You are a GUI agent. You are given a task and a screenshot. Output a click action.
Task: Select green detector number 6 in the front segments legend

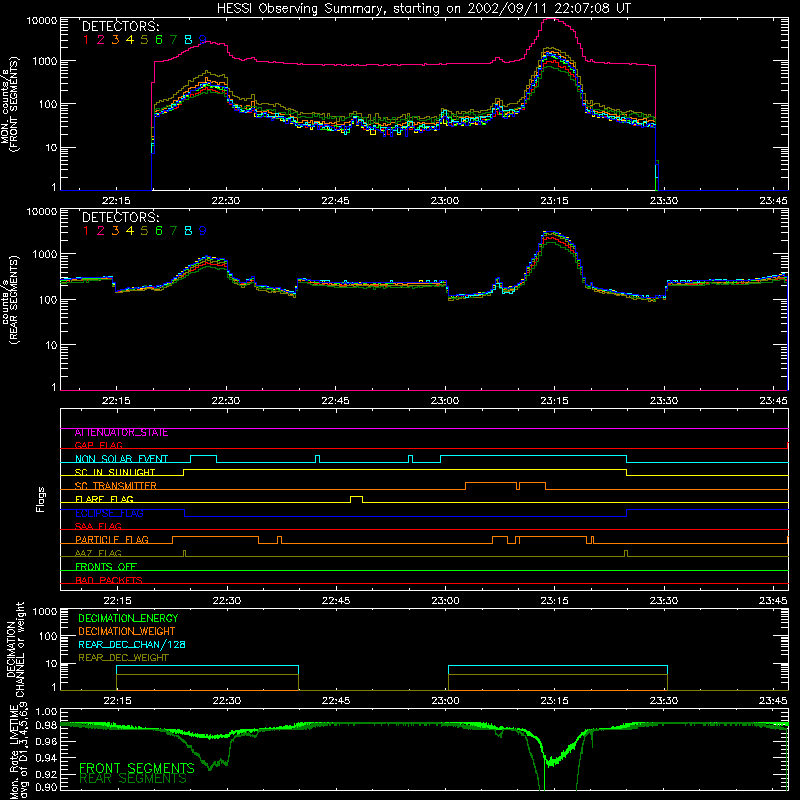coord(159,40)
